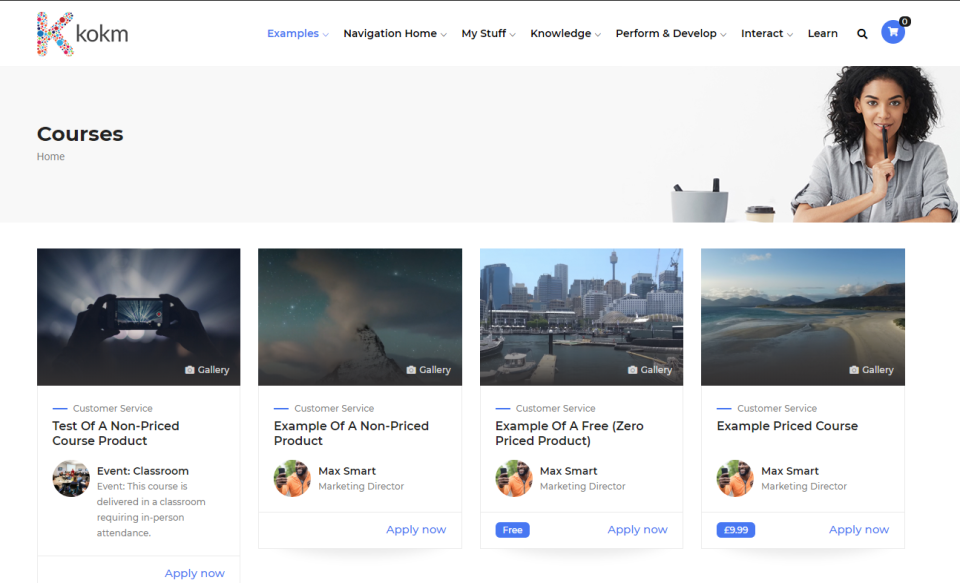960x583 pixels.
Task: Open Gallery on the Test Of A Non-Priced card
Action: 207,369
